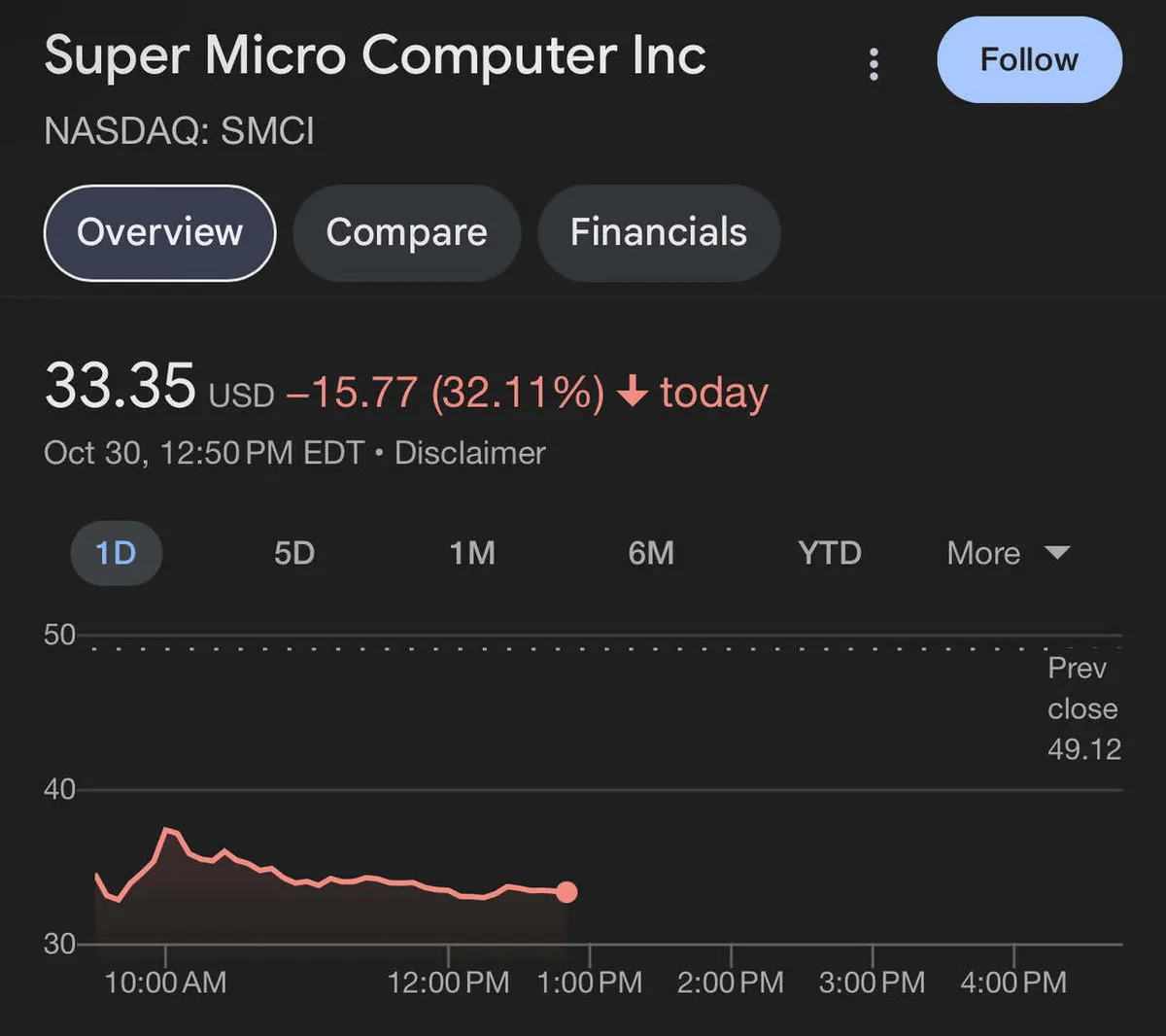Click the dropdown arrow beside More
The height and width of the screenshot is (1036, 1166).
click(x=1056, y=553)
